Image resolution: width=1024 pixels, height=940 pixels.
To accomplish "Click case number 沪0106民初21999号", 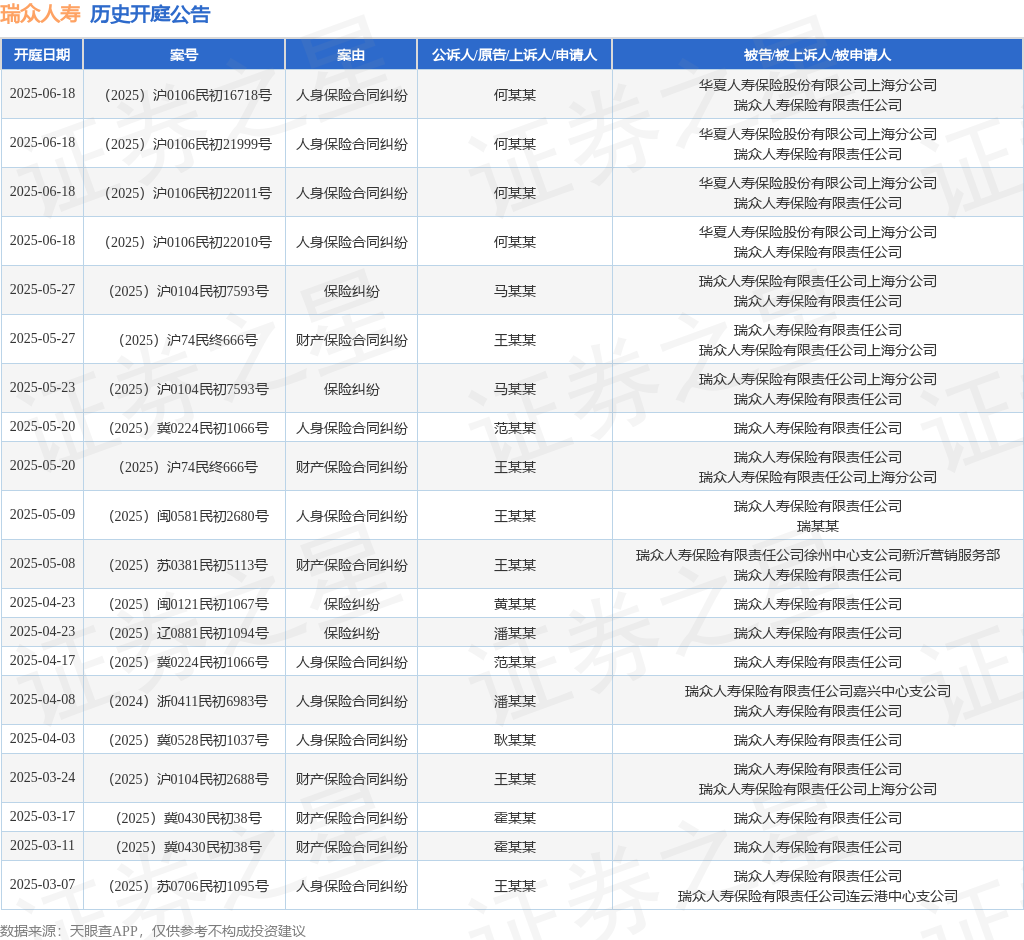I will [x=188, y=144].
